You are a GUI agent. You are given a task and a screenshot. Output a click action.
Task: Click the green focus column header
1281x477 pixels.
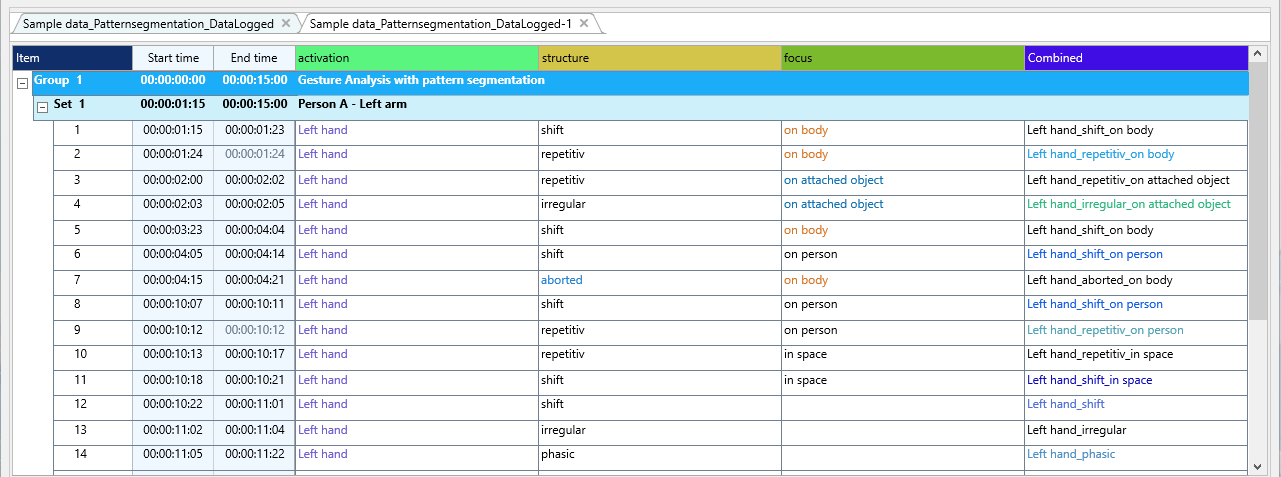(x=903, y=58)
